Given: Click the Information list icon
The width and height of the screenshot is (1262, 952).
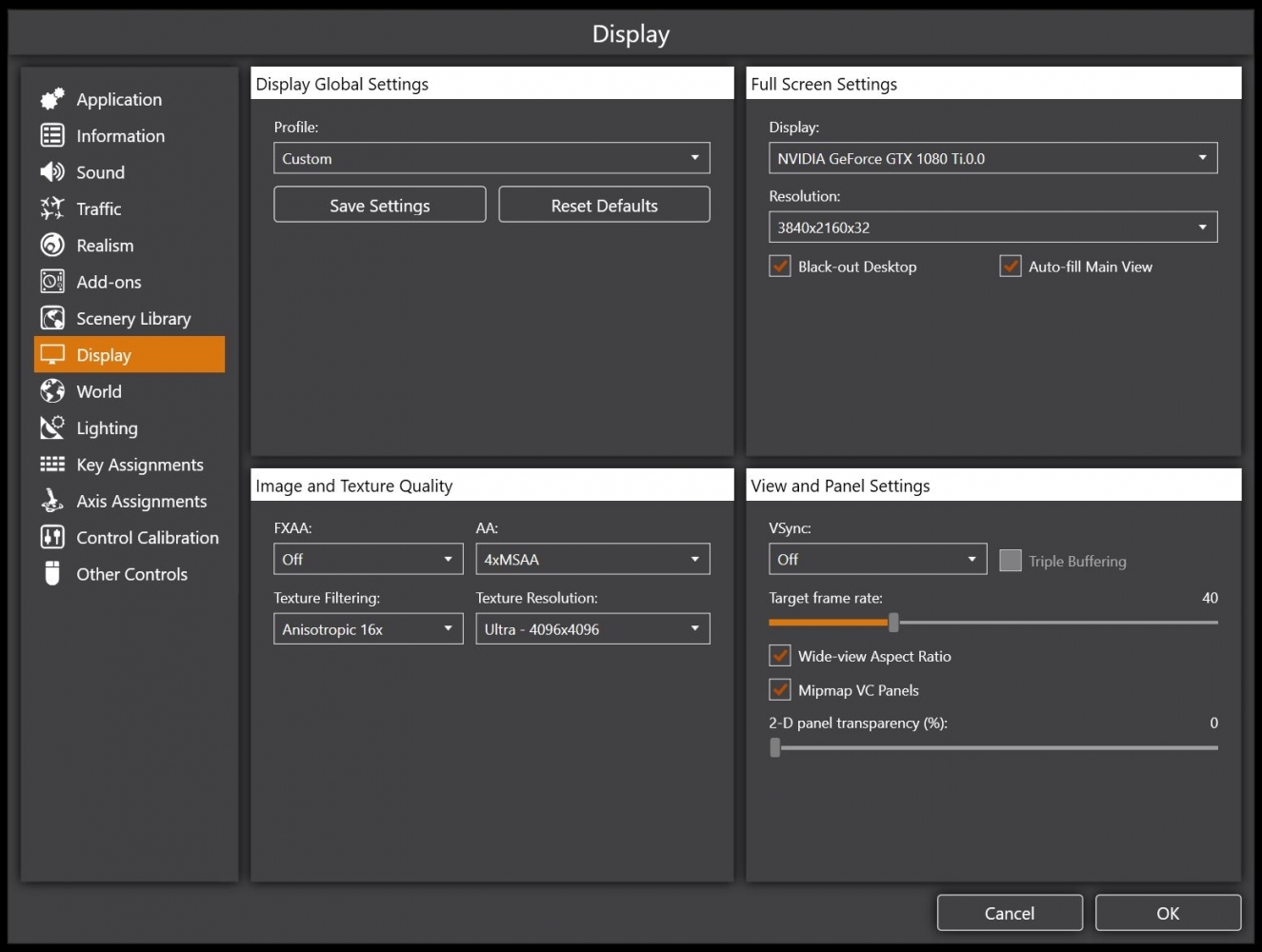Looking at the screenshot, I should [52, 135].
